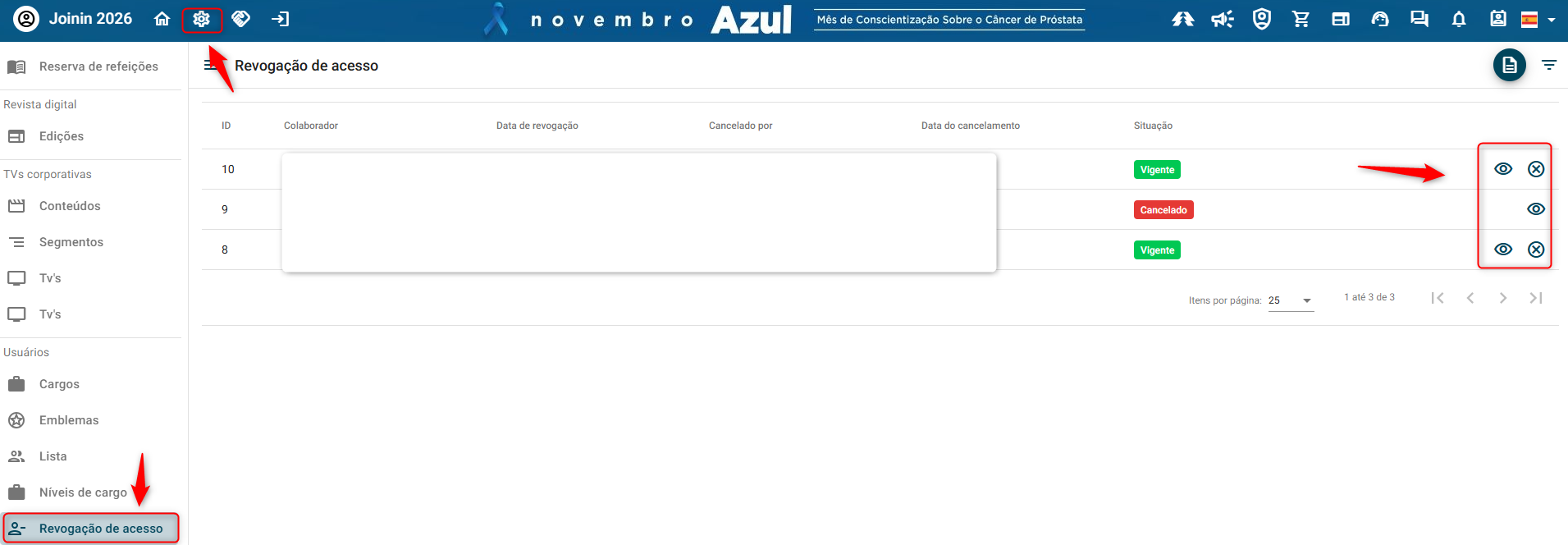Click the logout arrow icon
This screenshot has height=545, width=1568.
coord(281,19)
